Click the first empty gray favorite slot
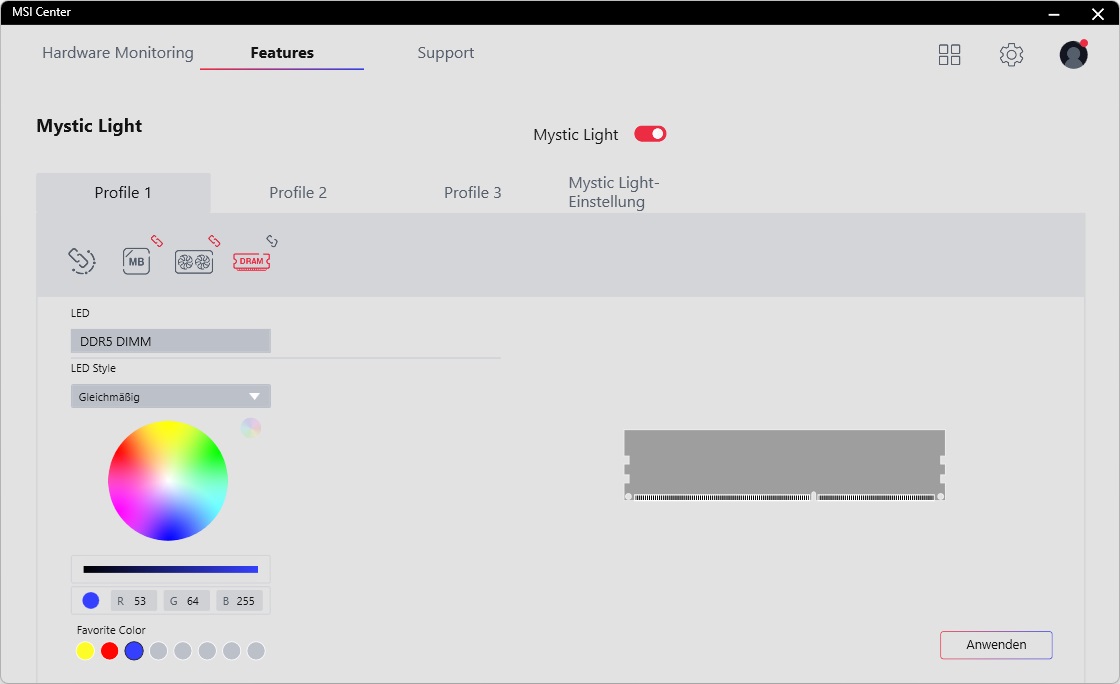Viewport: 1120px width, 684px height. tap(159, 650)
